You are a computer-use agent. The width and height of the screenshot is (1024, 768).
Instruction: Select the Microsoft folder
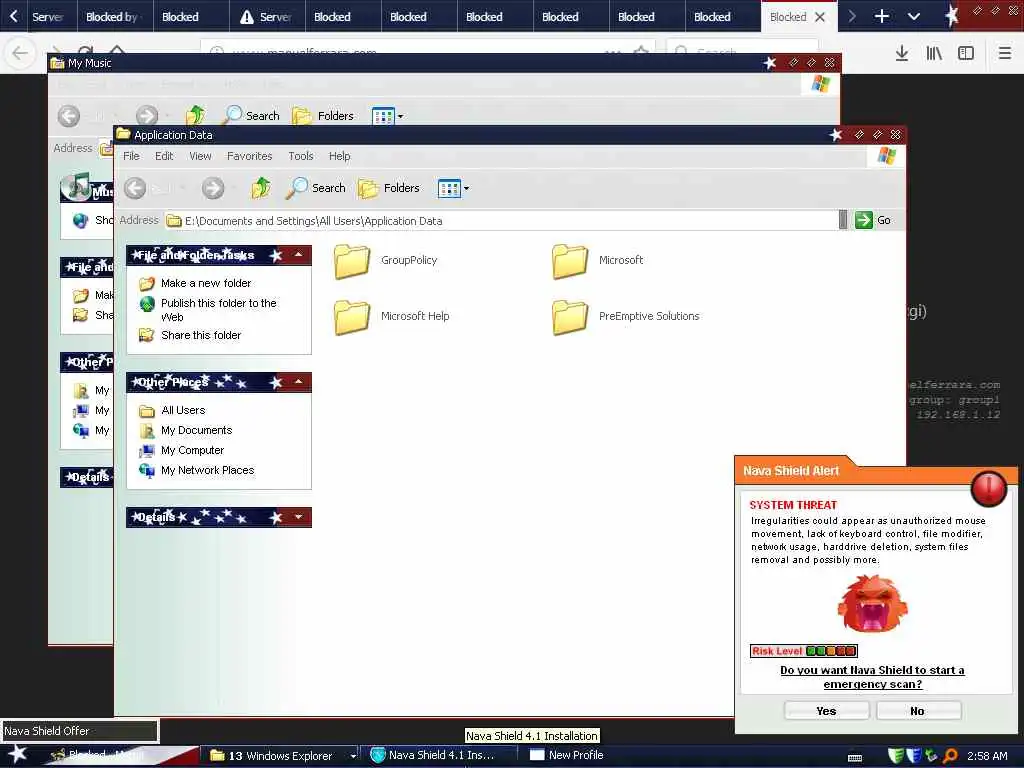tap(598, 261)
